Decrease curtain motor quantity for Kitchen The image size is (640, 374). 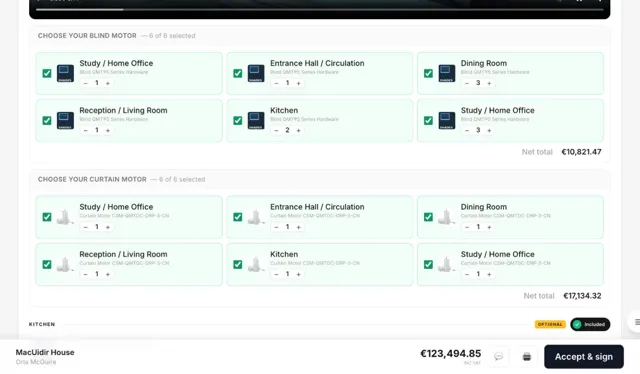[x=276, y=274]
